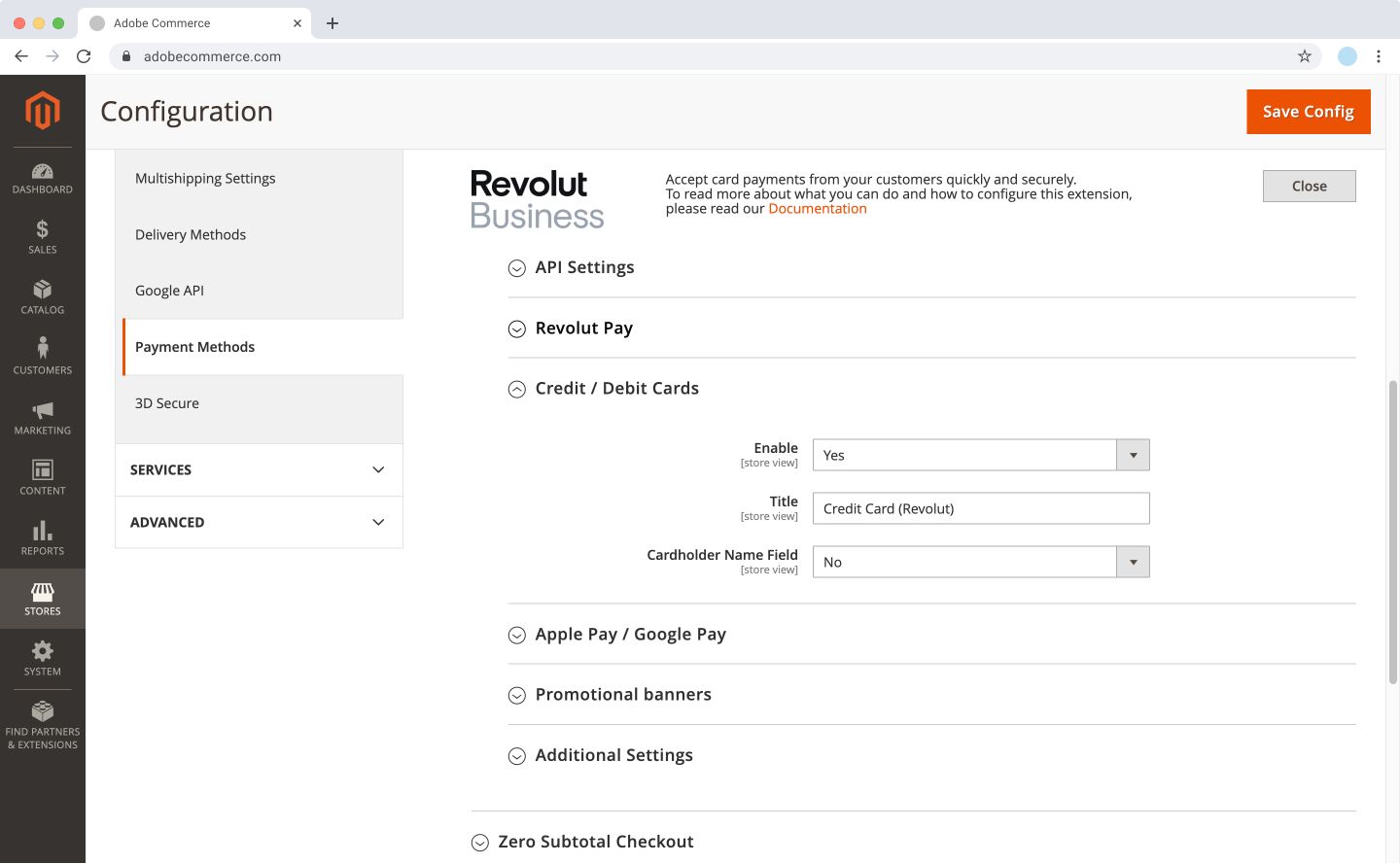Open the Catalog sidebar menu
Viewport: 1400px width, 864px height.
pyautogui.click(x=43, y=298)
